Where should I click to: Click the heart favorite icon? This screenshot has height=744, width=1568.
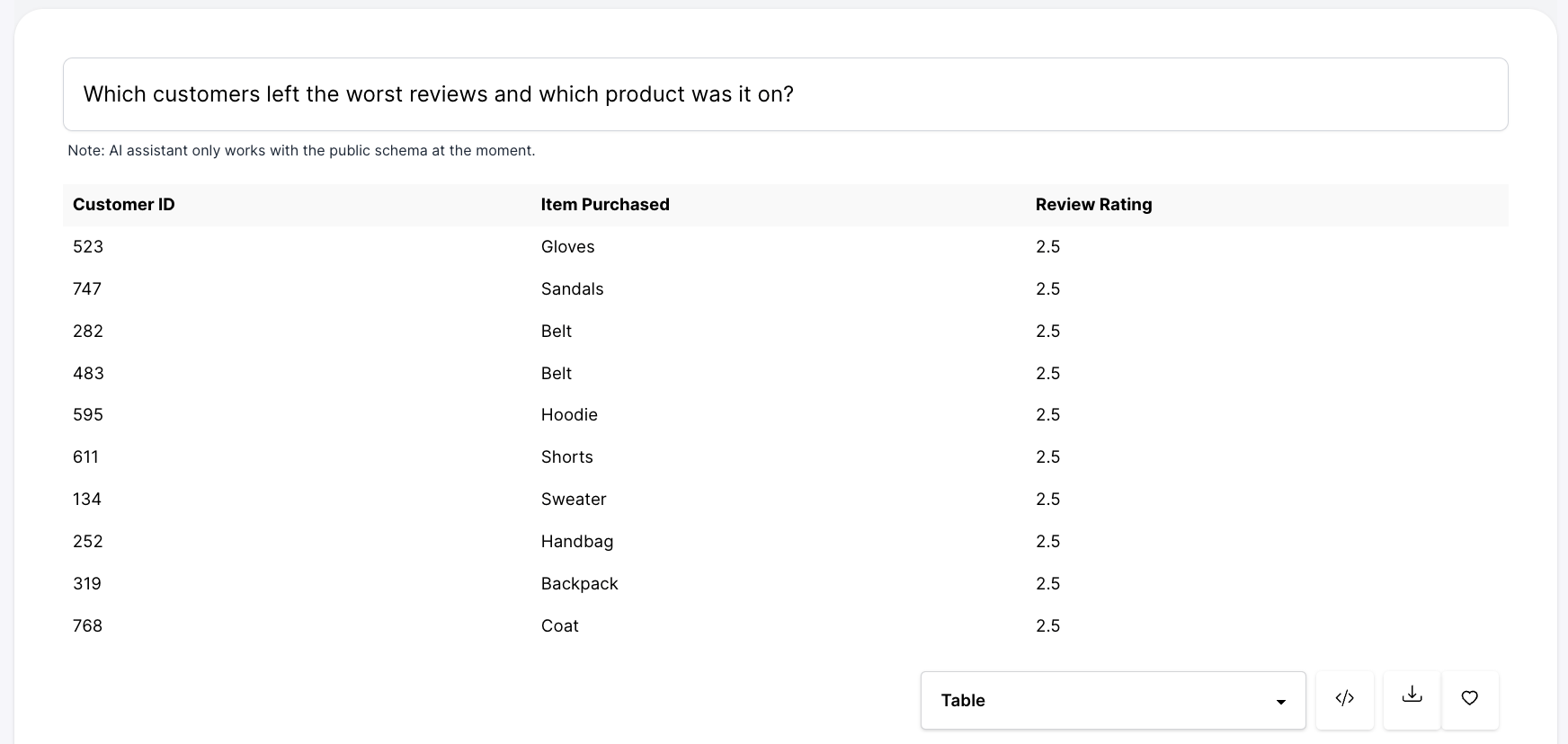click(1469, 699)
